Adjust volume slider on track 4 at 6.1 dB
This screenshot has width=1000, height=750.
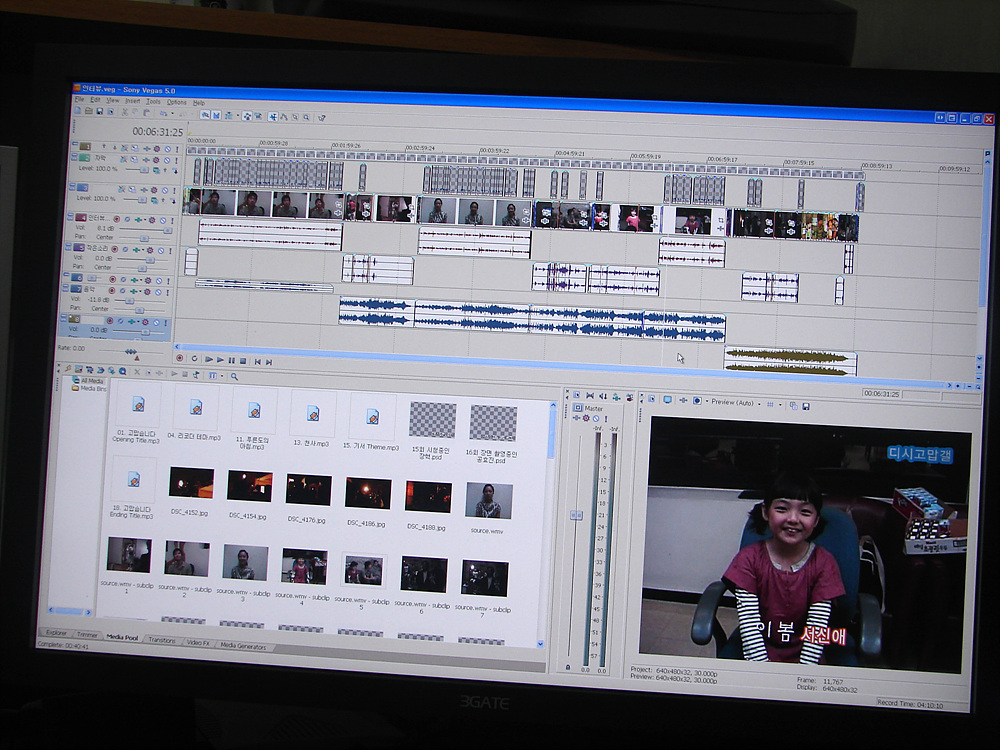tap(168, 231)
